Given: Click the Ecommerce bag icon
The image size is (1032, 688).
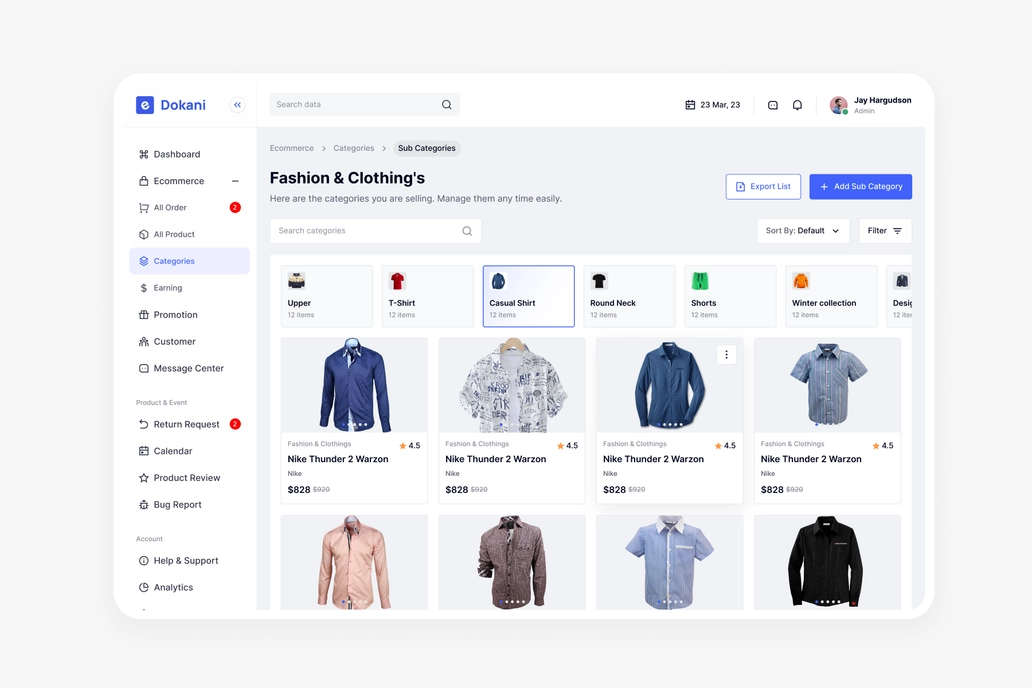Looking at the screenshot, I should click(x=143, y=181).
